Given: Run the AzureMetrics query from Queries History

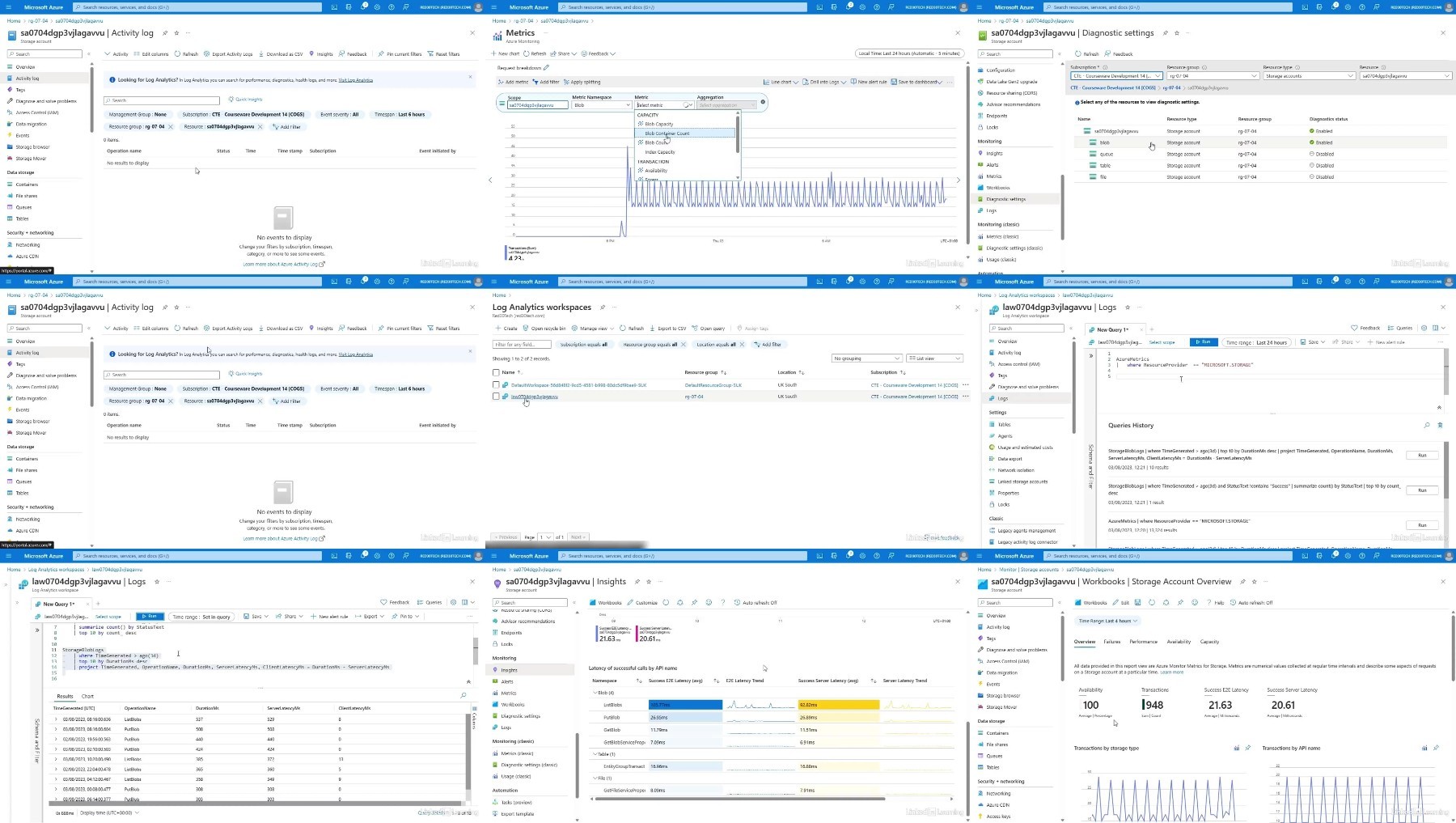Looking at the screenshot, I should [x=1422, y=525].
